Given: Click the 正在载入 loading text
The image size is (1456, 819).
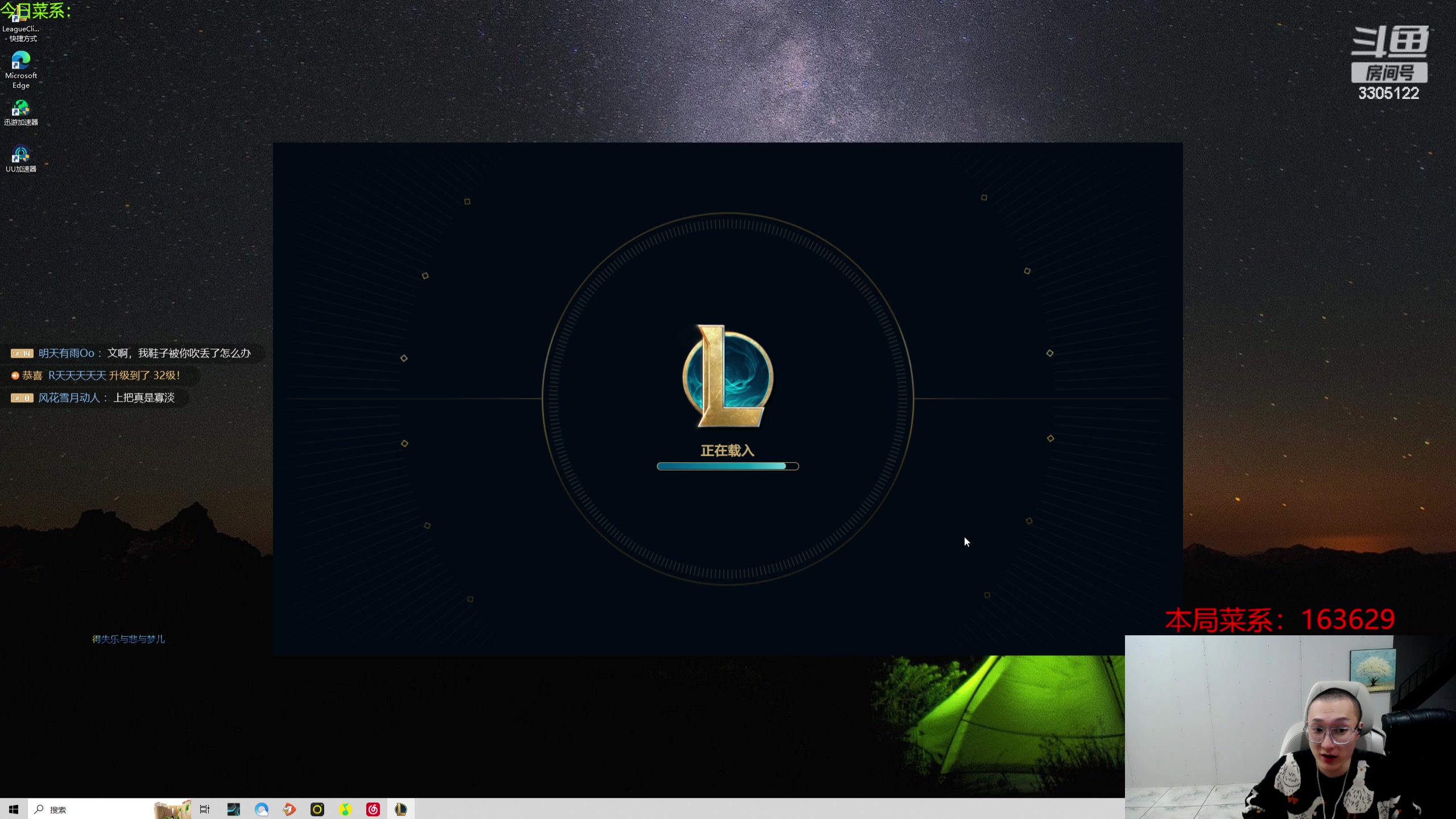Looking at the screenshot, I should [727, 450].
